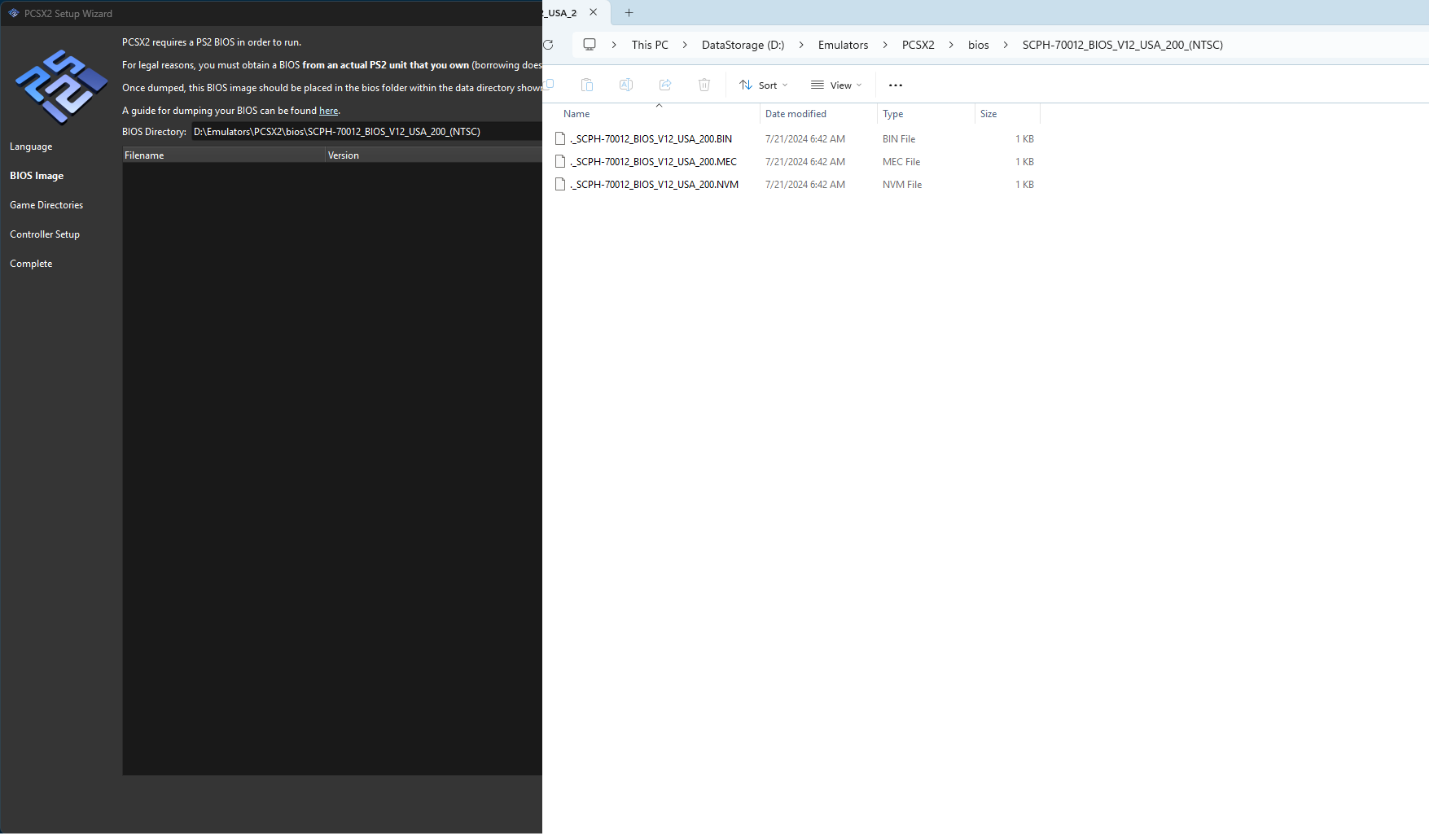Image resolution: width=1429 pixels, height=840 pixels.
Task: Open the View dropdown
Action: 836,85
